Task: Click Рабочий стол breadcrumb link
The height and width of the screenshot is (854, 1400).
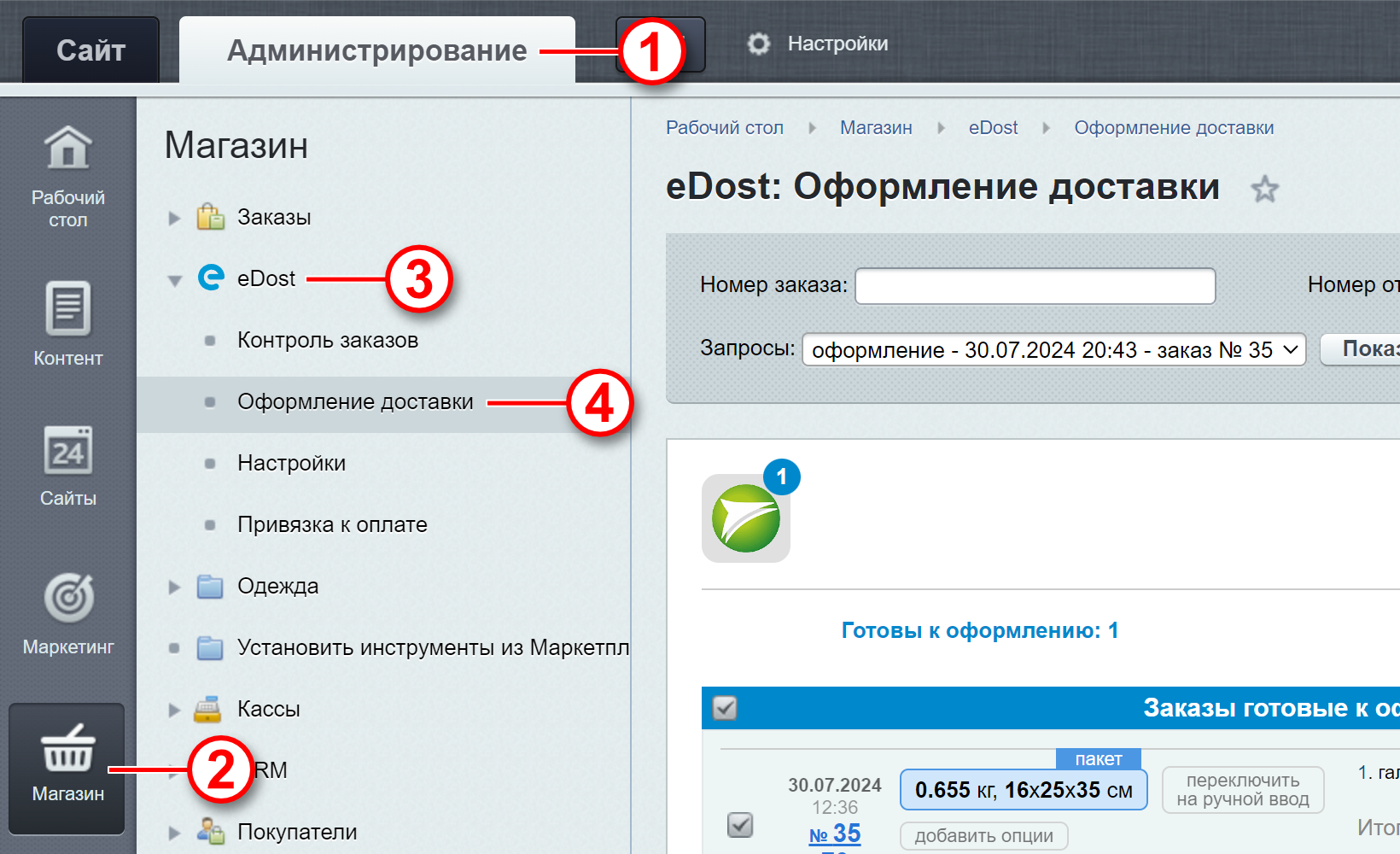Action: pyautogui.click(x=724, y=128)
